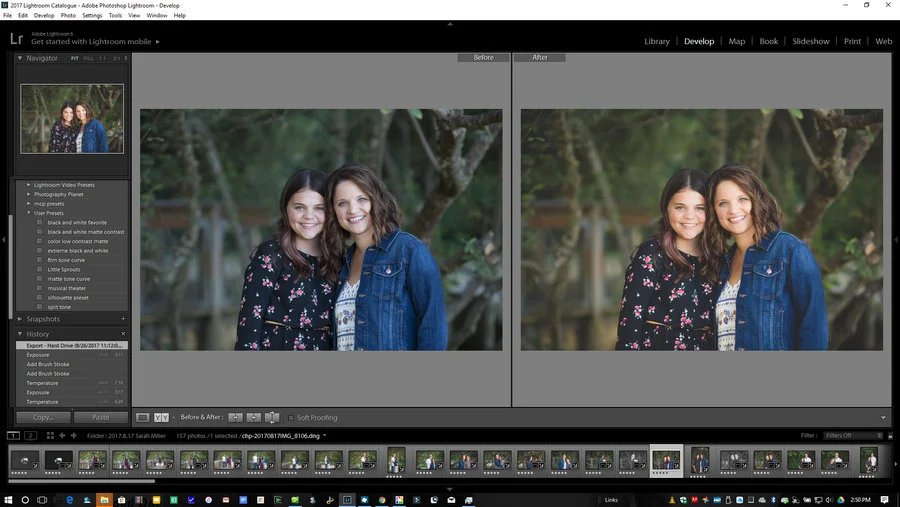Image resolution: width=900 pixels, height=507 pixels.
Task: Expand mcp presets folder
Action: (x=29, y=203)
